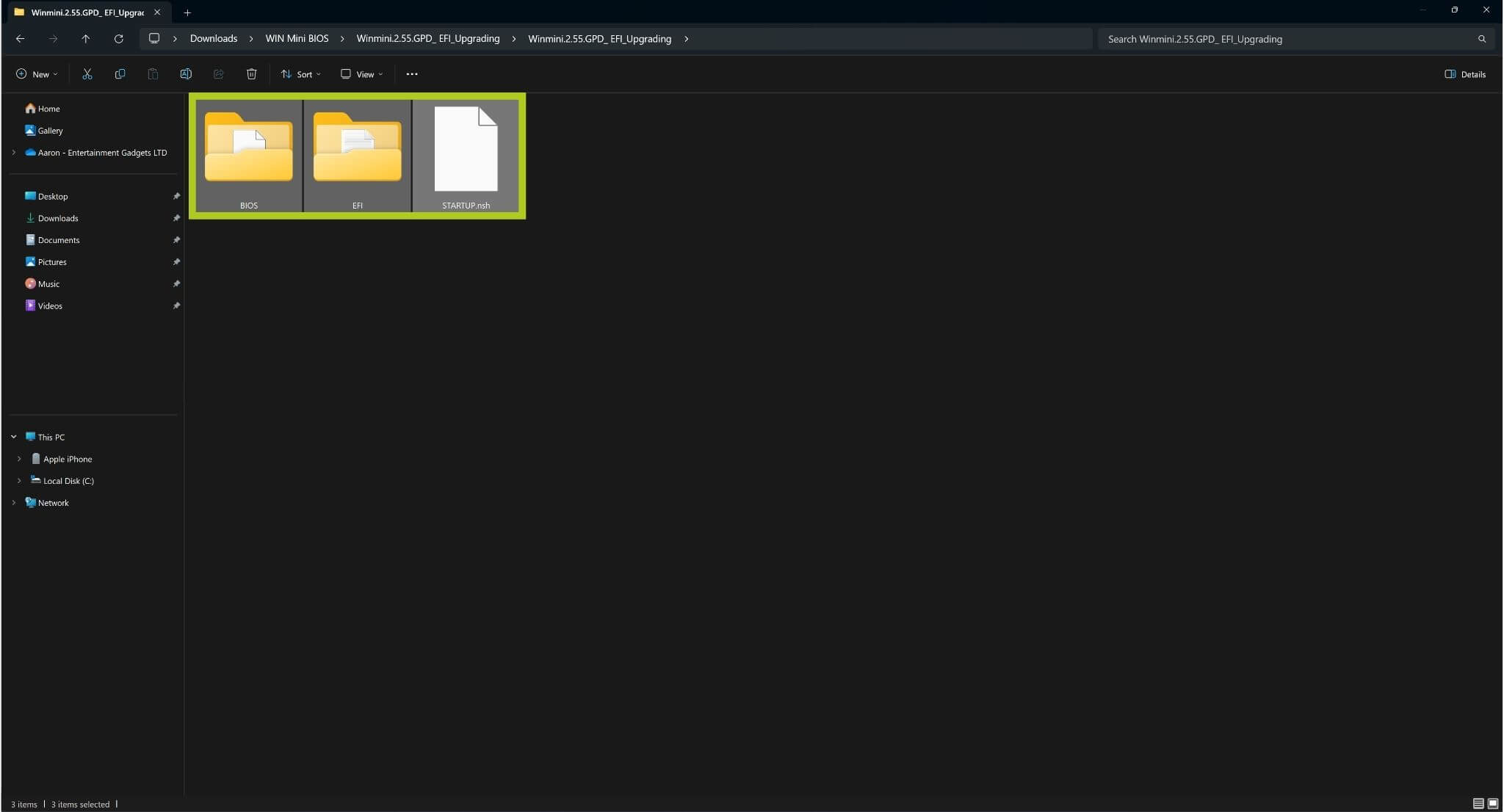Viewport: 1504px width, 812px height.
Task: Click the Rename icon
Action: click(185, 73)
